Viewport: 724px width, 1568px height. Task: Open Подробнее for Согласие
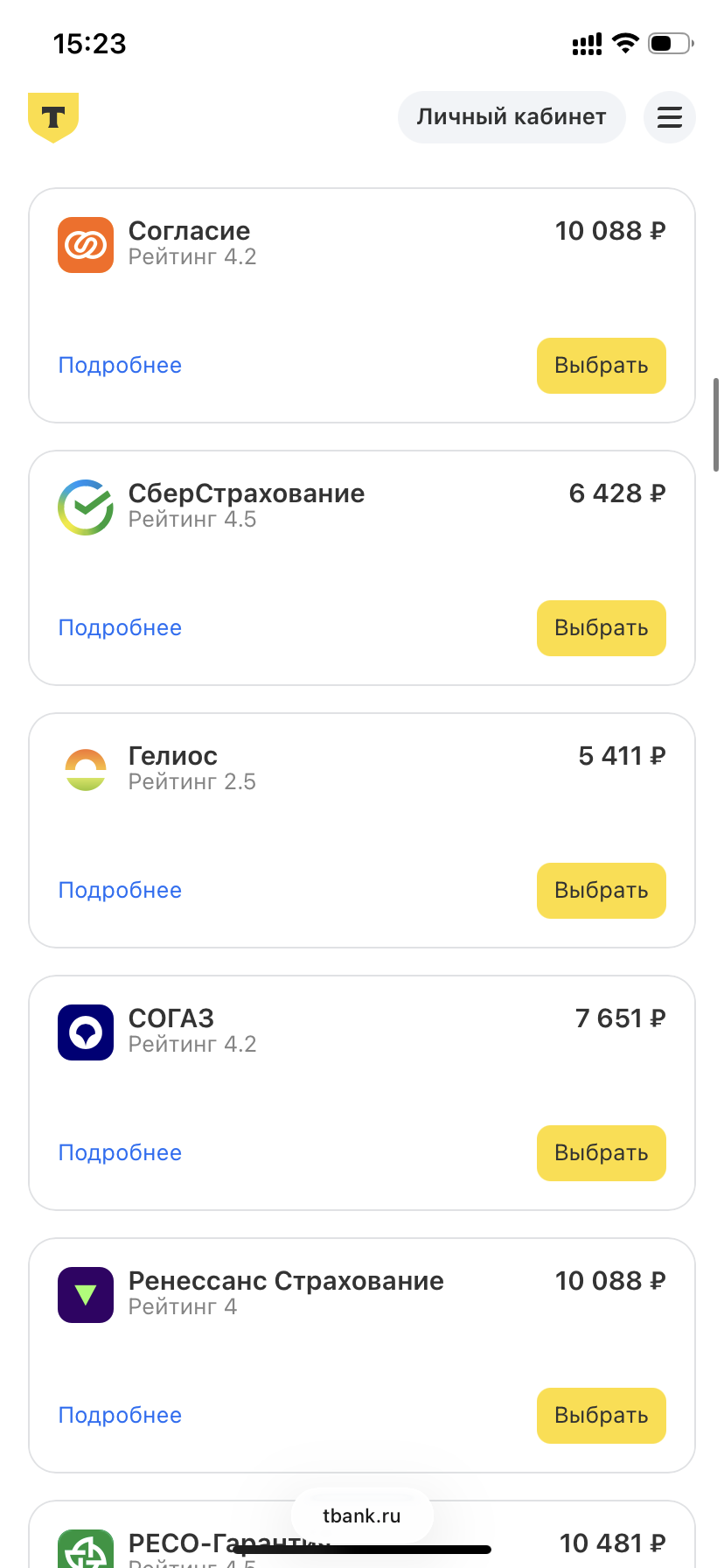pos(120,366)
